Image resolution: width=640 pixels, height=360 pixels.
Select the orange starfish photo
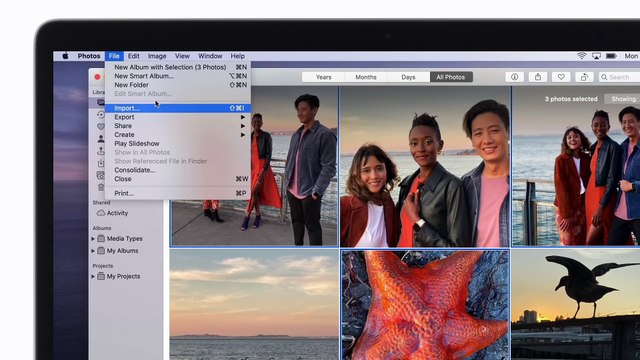point(425,305)
